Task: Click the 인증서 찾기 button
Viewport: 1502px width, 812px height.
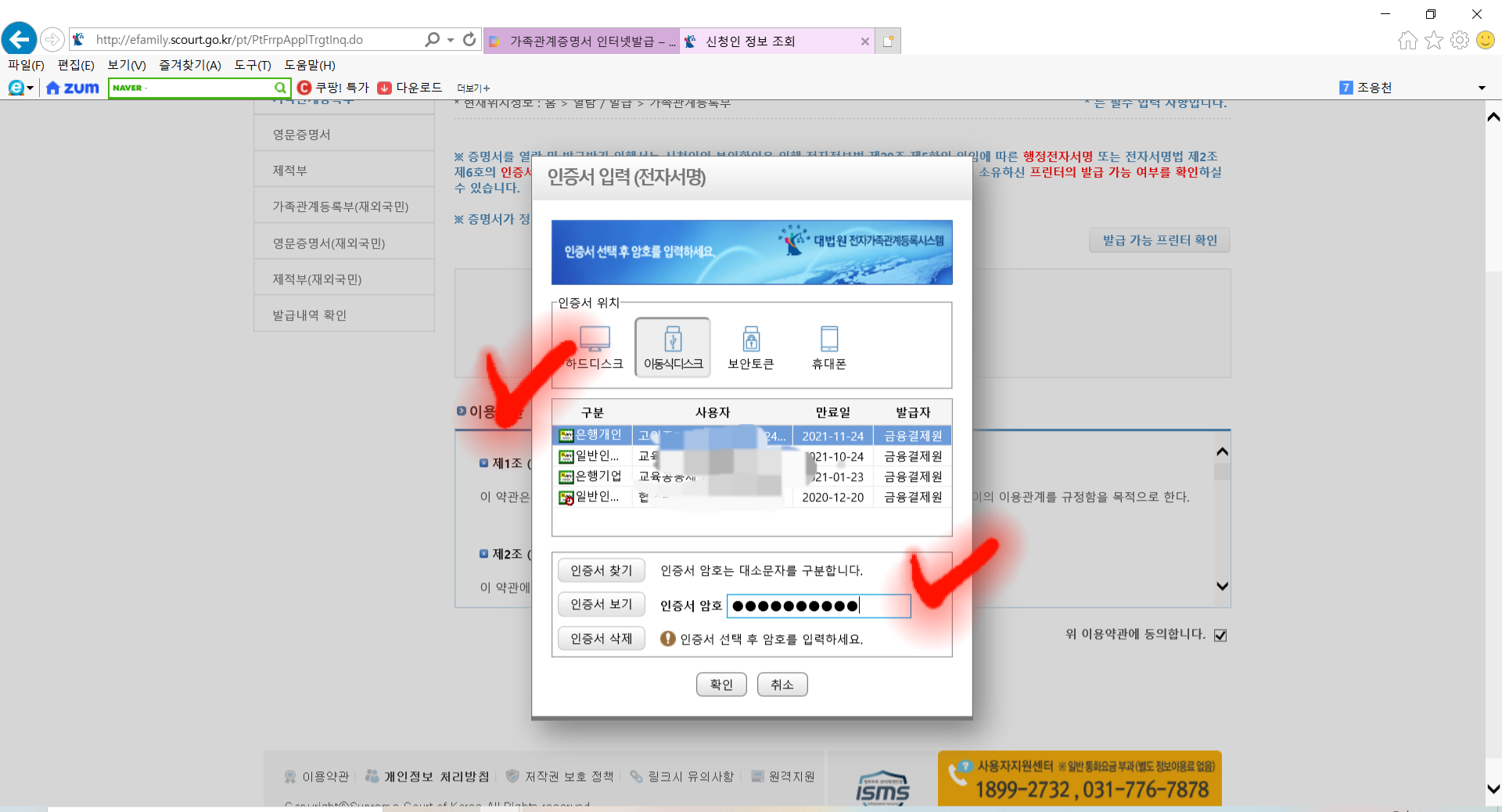Action: (601, 570)
